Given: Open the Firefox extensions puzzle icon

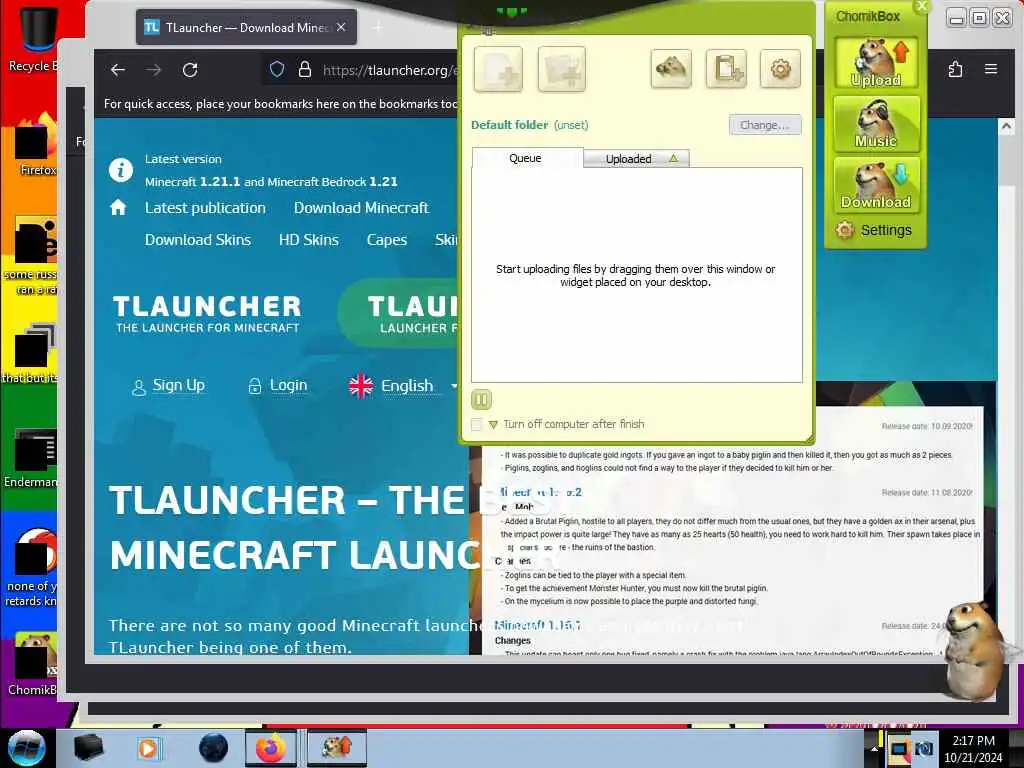Looking at the screenshot, I should tap(955, 69).
